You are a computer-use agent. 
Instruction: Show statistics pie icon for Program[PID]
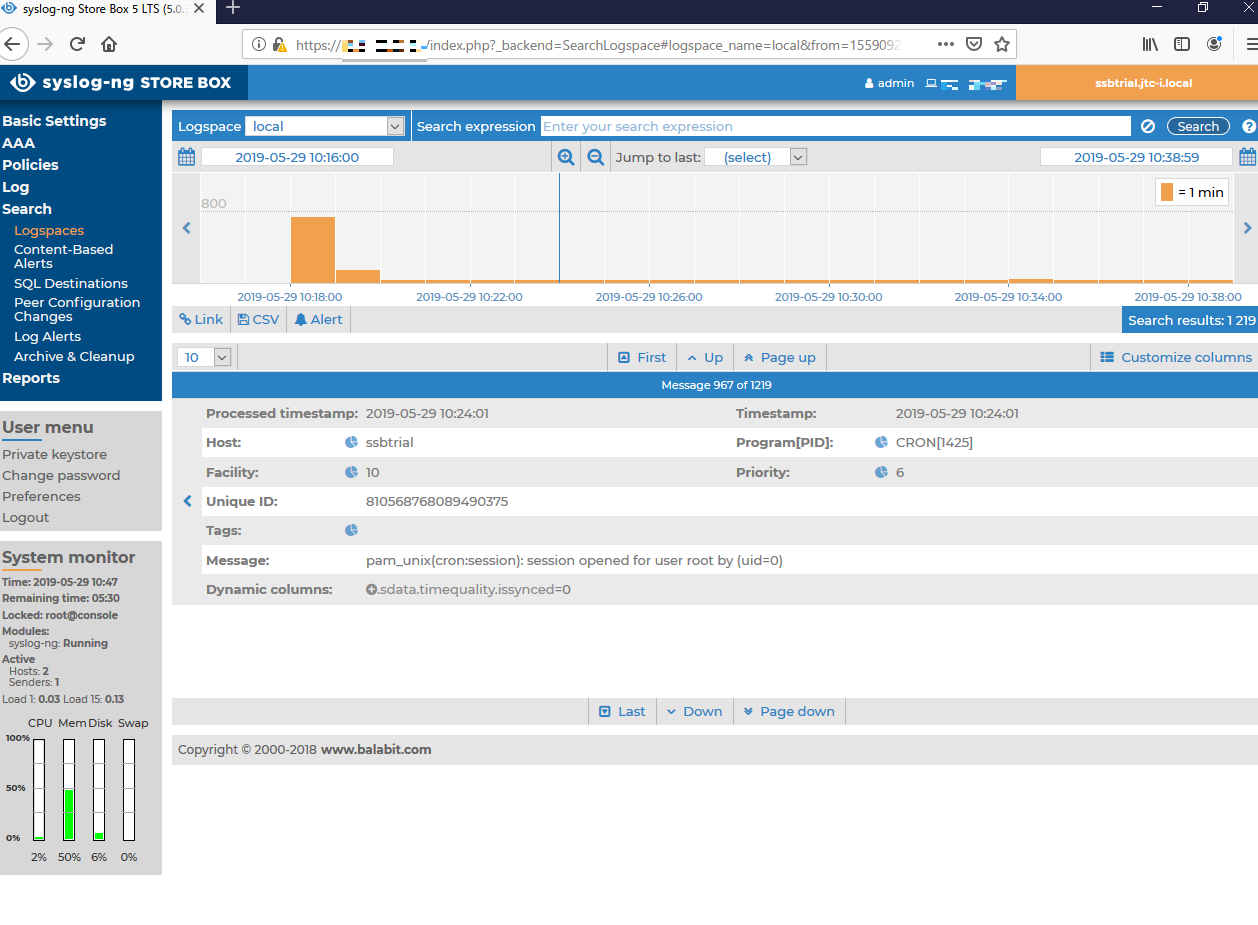click(881, 442)
